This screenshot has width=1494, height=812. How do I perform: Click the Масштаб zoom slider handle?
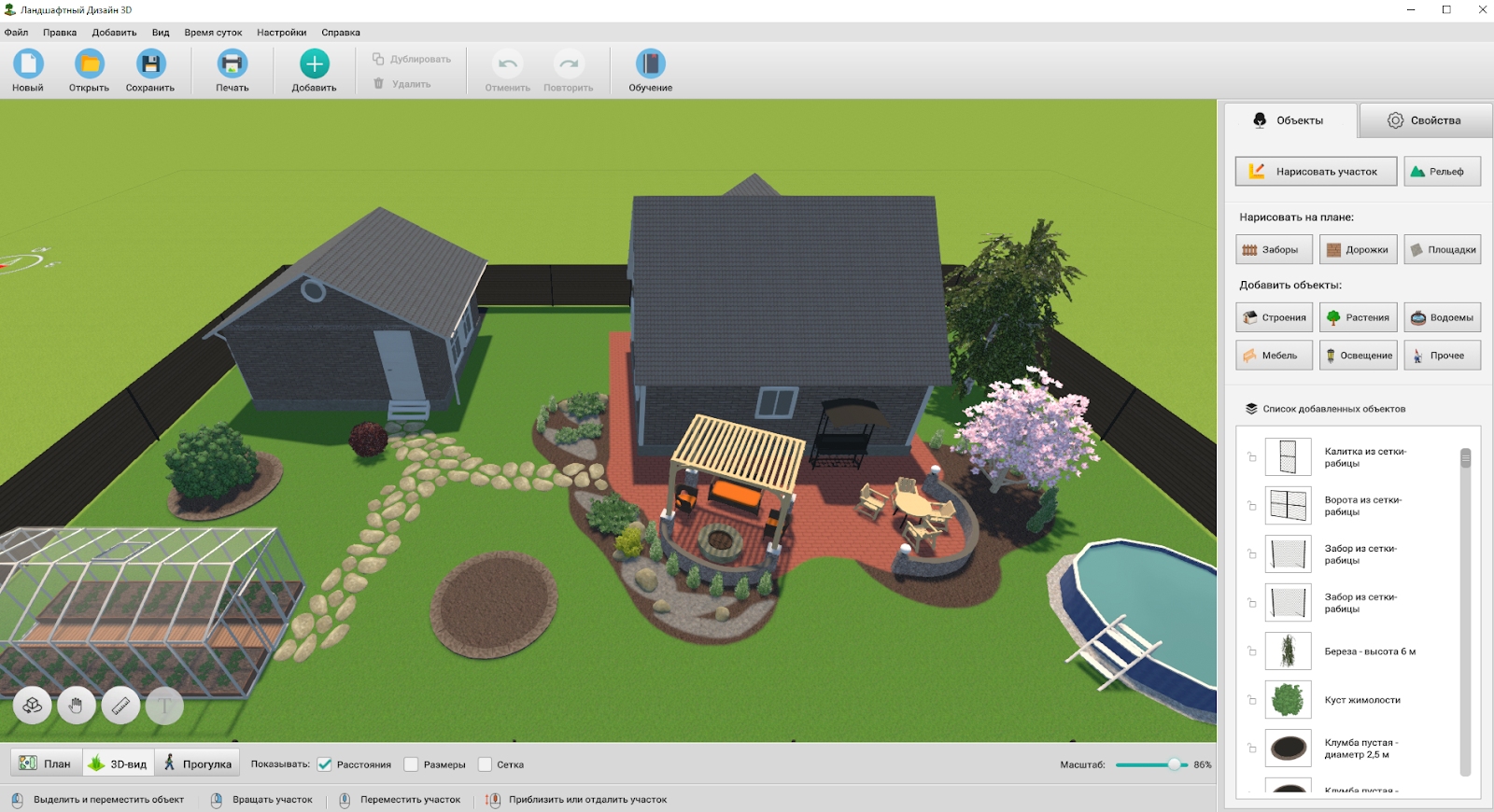pos(1174,764)
